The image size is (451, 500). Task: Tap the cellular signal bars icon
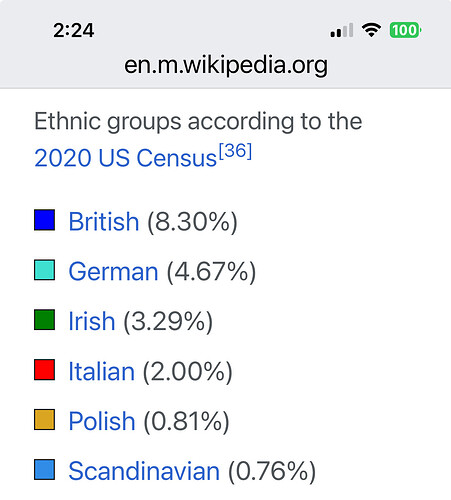(342, 30)
